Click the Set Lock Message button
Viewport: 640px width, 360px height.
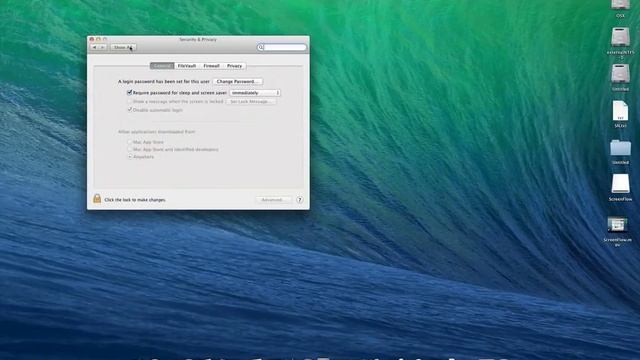[251, 101]
